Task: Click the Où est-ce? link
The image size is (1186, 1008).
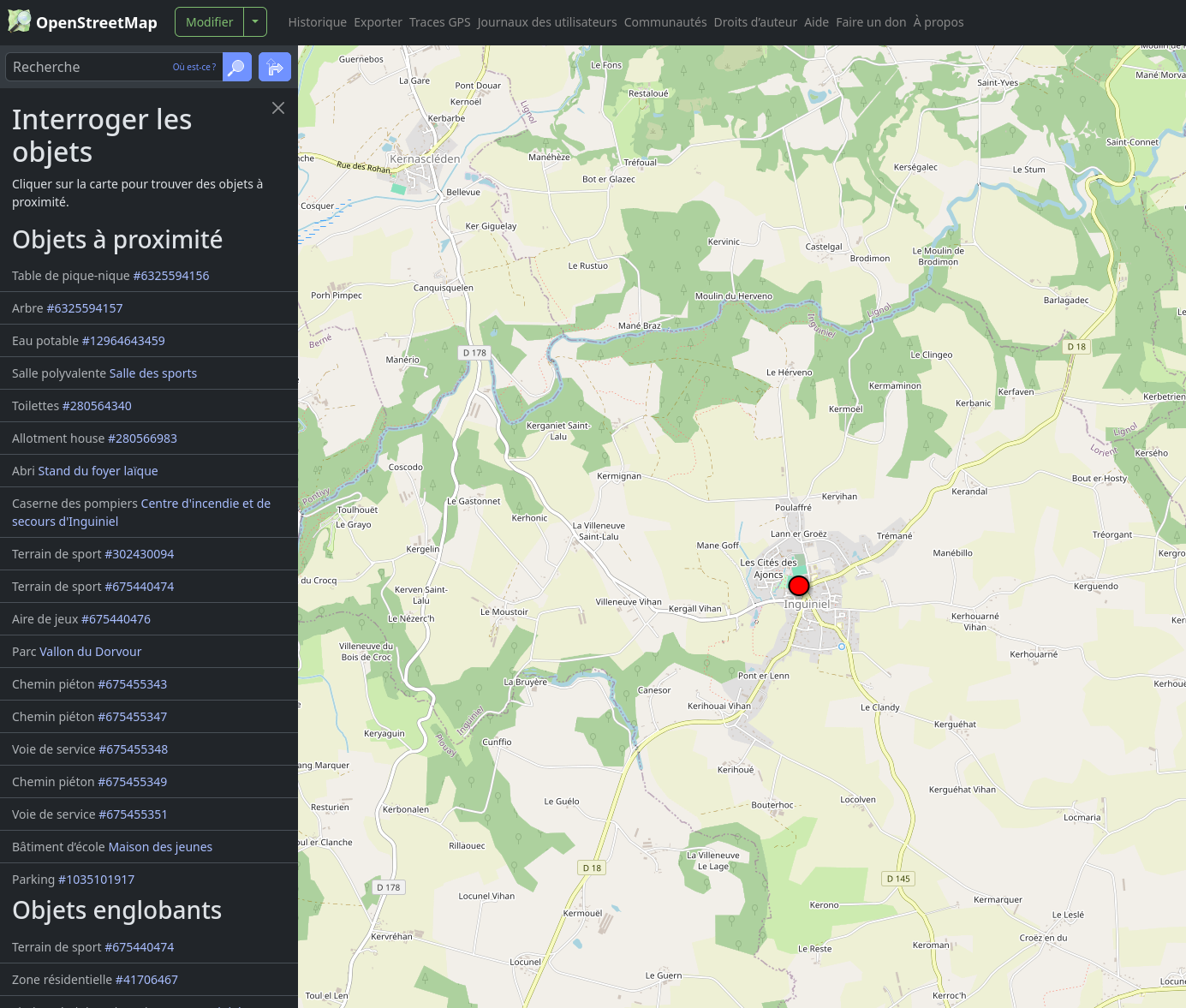Action: (194, 67)
